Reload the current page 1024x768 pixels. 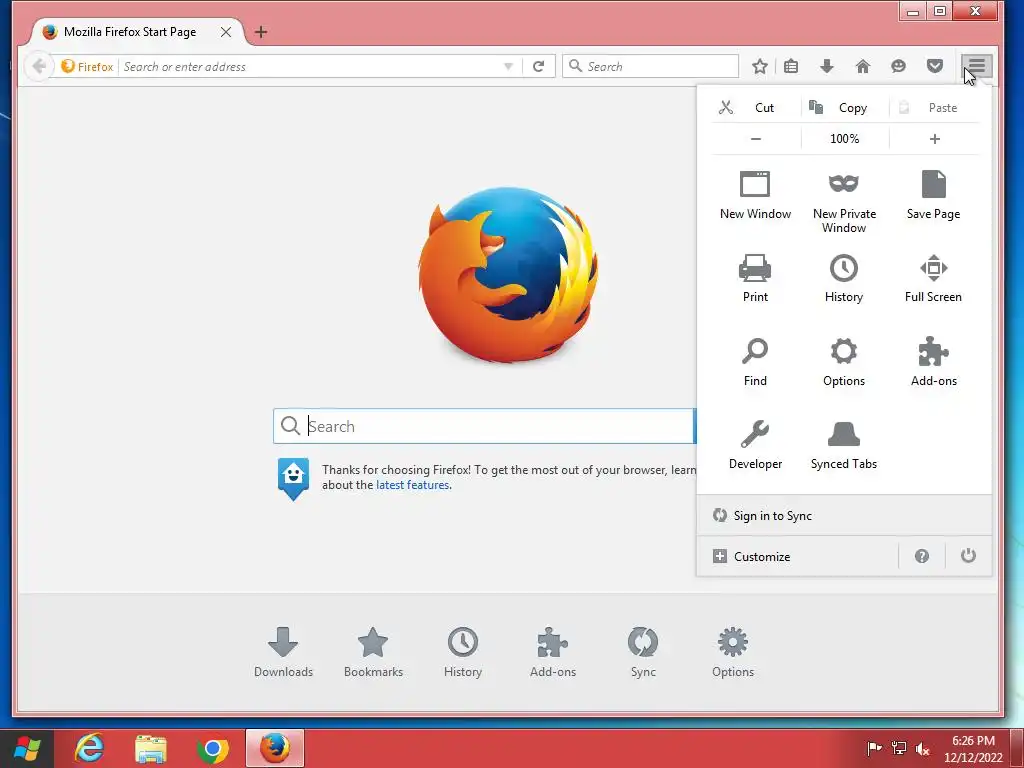pos(538,66)
